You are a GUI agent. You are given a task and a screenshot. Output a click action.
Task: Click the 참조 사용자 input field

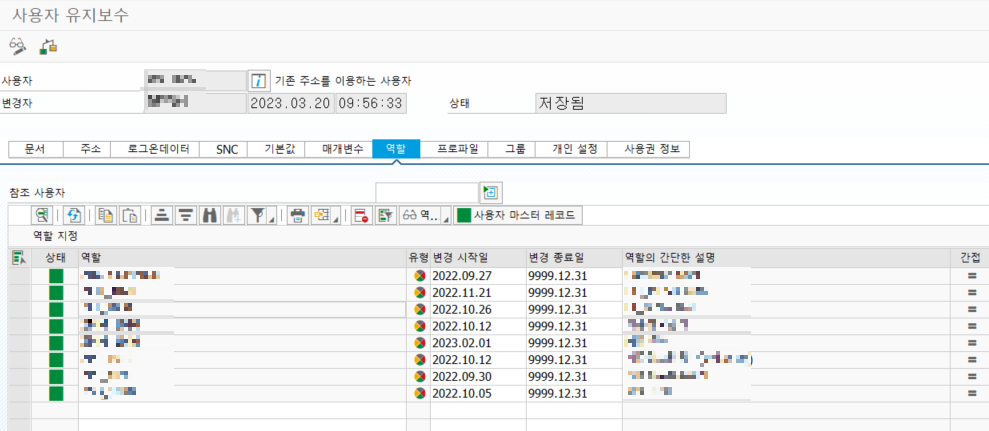(x=427, y=192)
